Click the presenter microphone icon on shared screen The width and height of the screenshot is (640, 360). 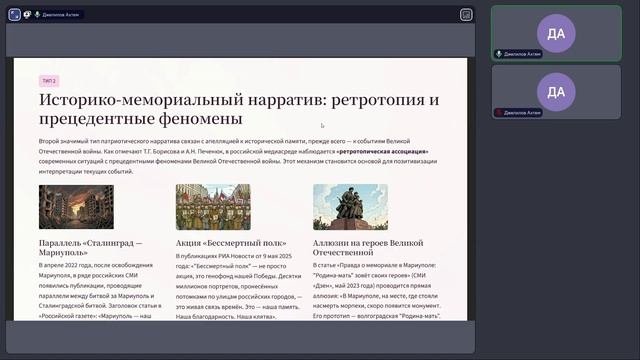coord(37,15)
